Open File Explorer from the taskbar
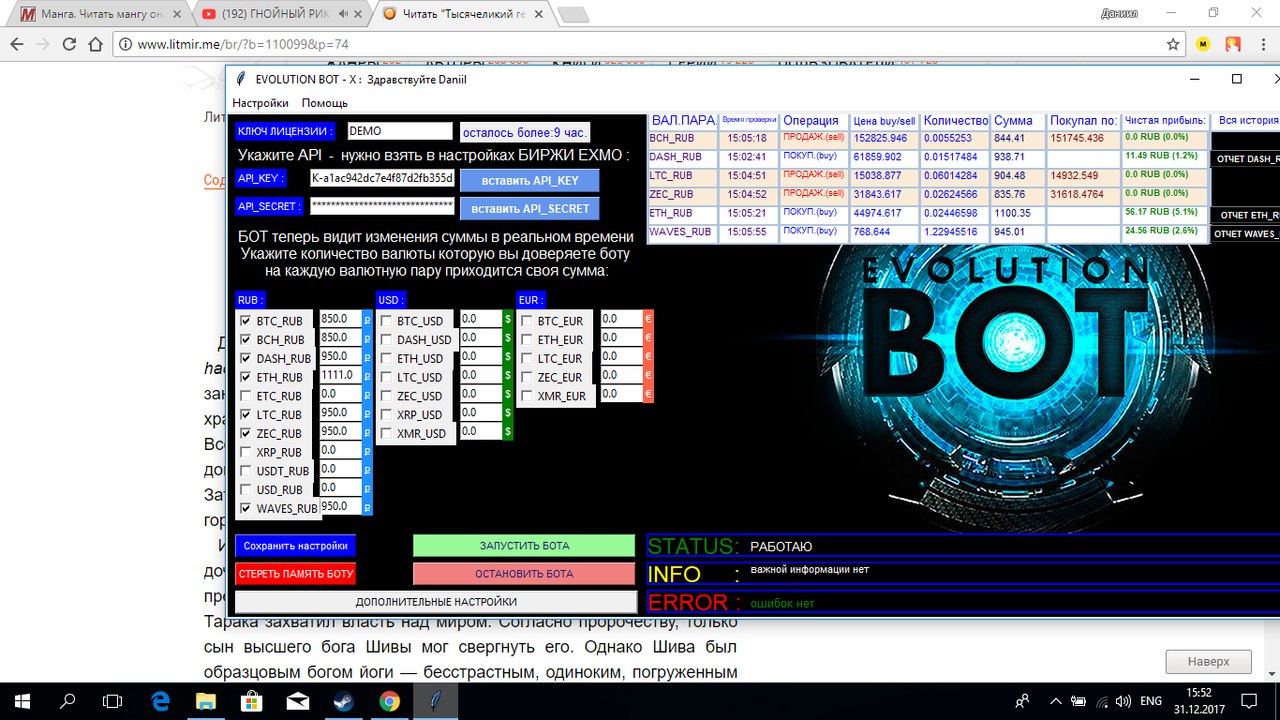Viewport: 1280px width, 720px height. pos(206,701)
